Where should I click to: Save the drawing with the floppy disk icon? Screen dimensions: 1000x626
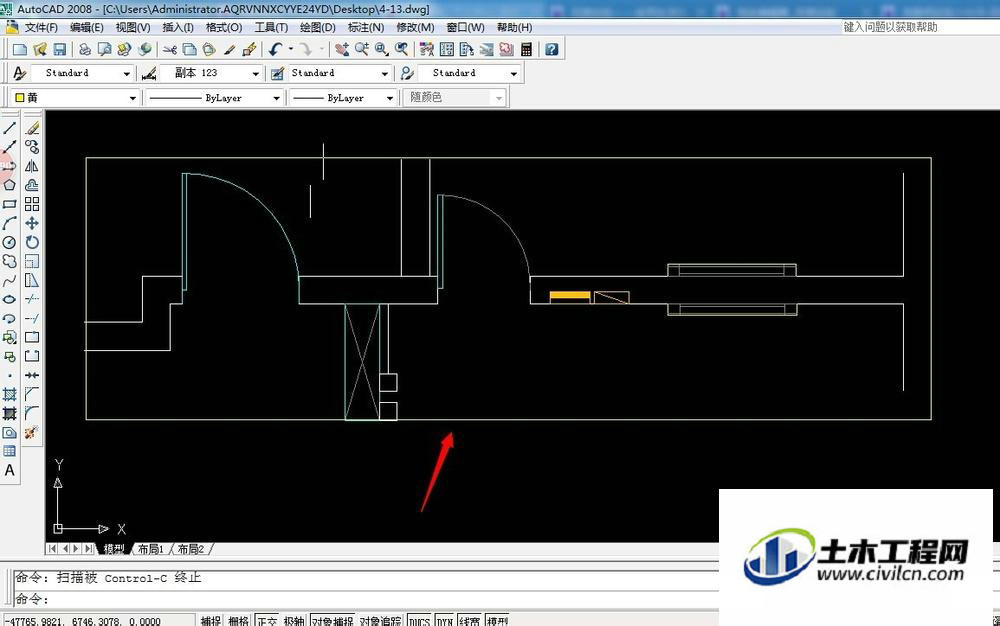coord(60,49)
